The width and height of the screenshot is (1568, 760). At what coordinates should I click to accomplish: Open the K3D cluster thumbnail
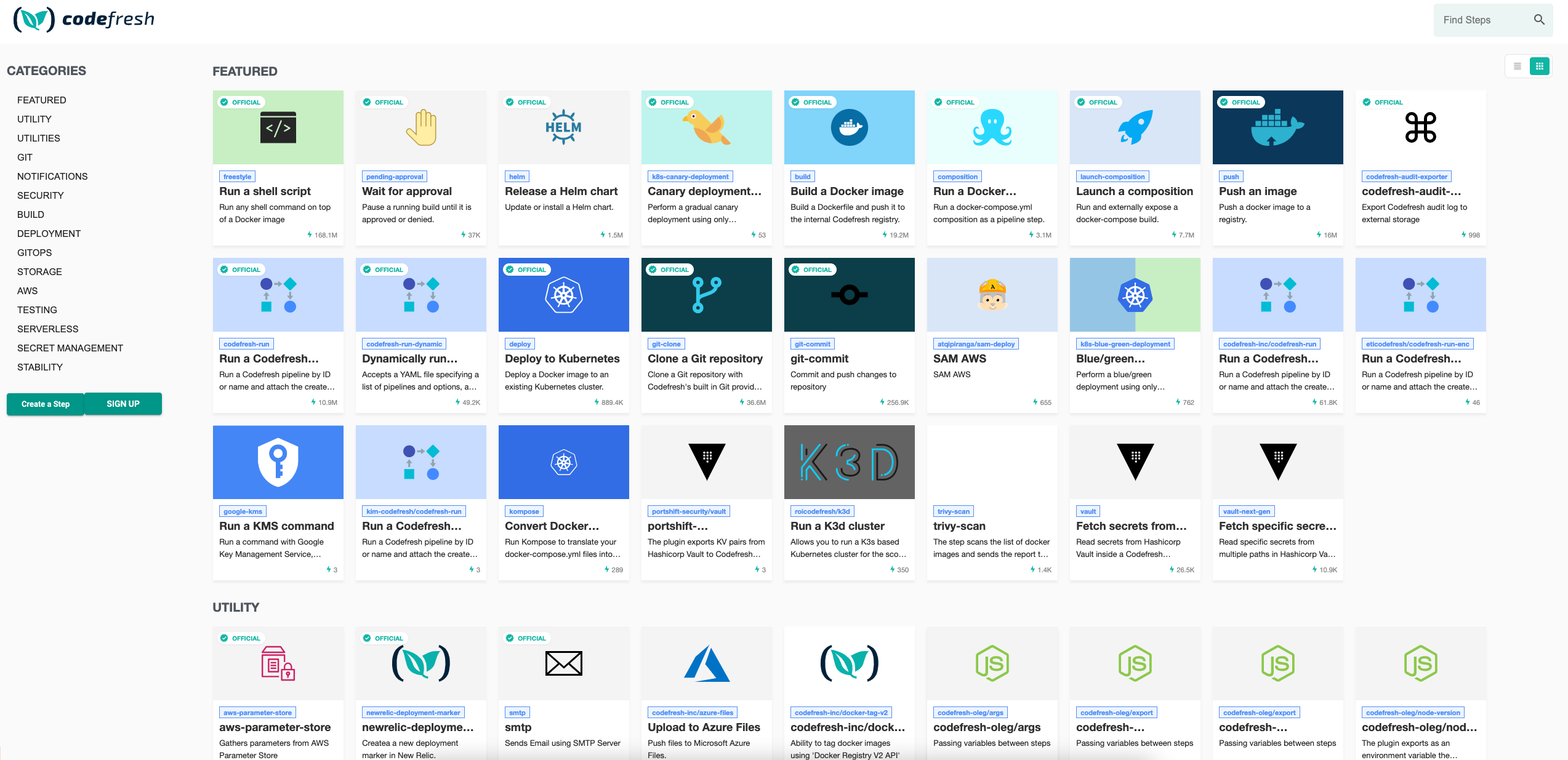click(849, 462)
